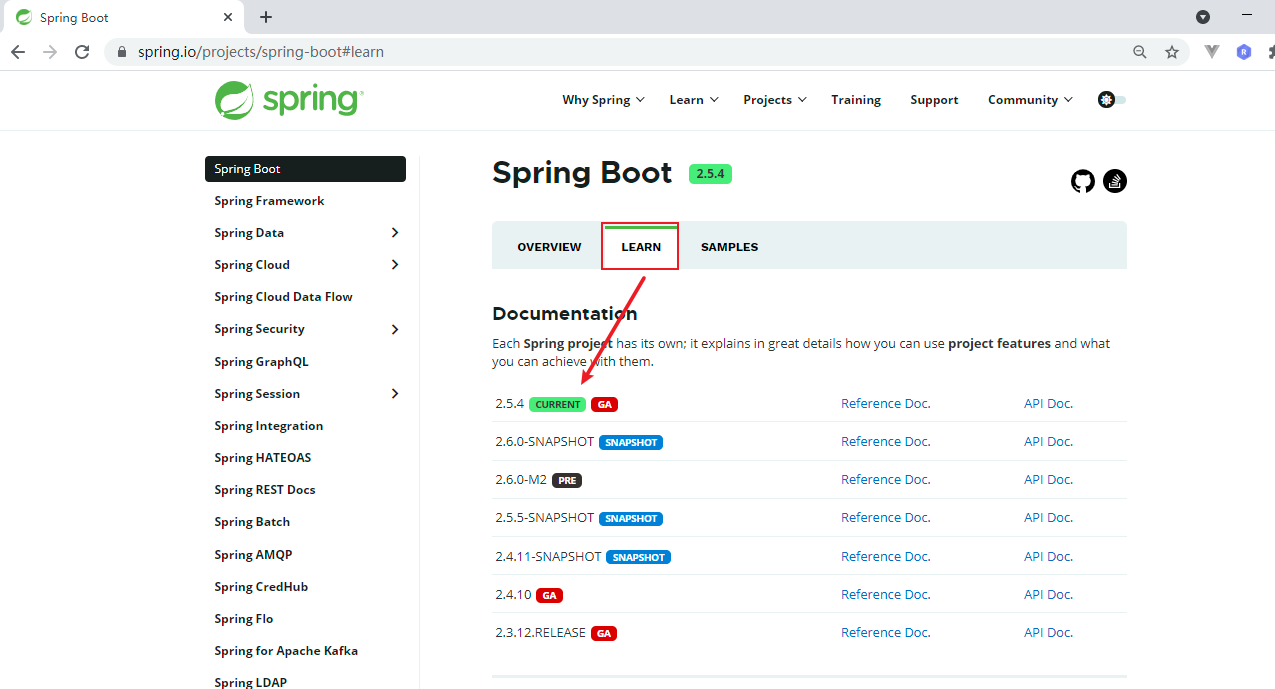
Task: Expand Spring Security submenu chevron
Action: pos(395,329)
